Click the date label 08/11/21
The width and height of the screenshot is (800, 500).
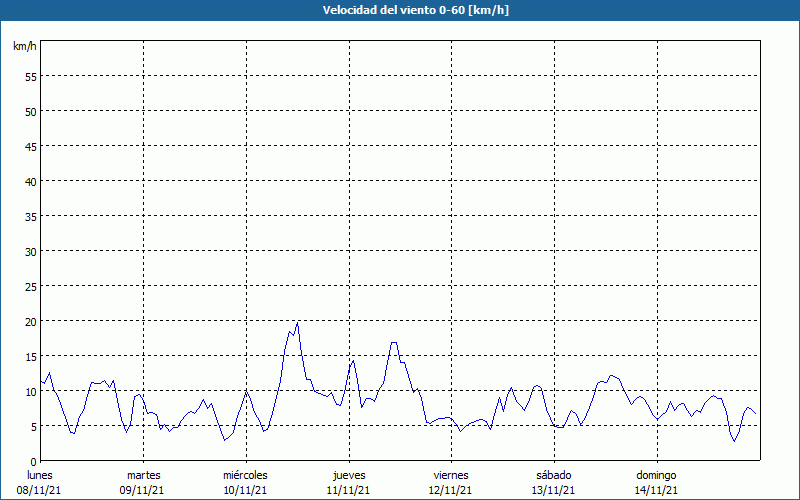(x=39, y=490)
